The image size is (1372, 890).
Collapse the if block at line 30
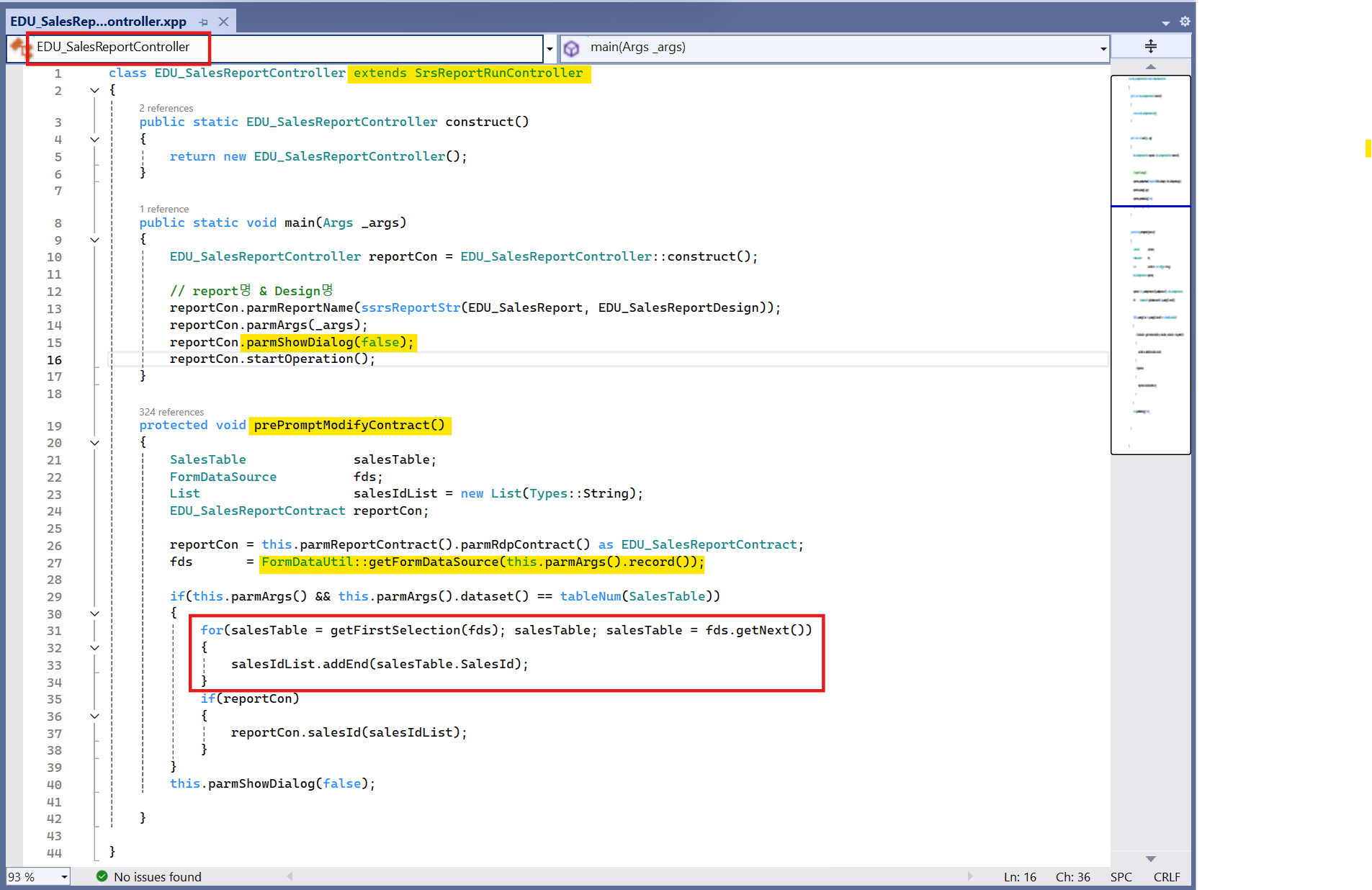[94, 613]
